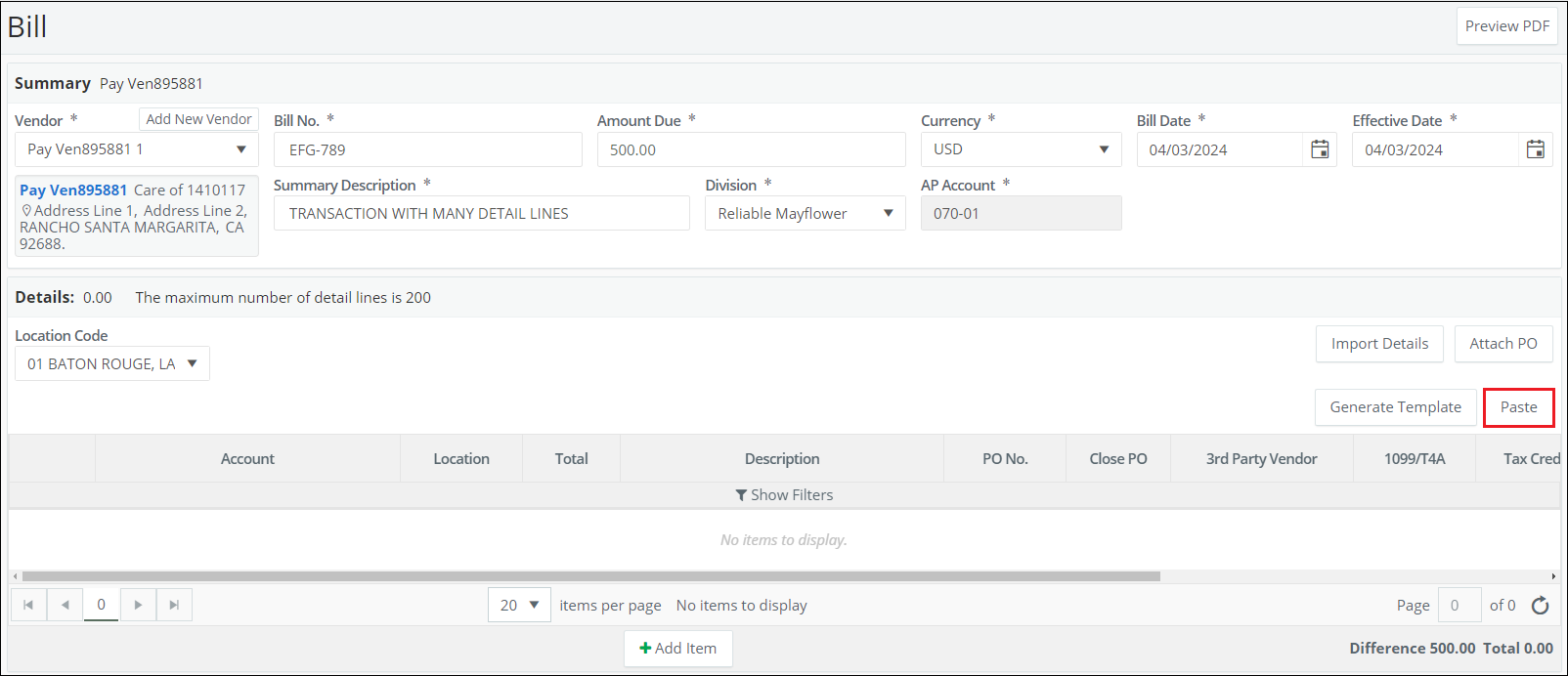Click the map pin icon by address

tap(26, 211)
